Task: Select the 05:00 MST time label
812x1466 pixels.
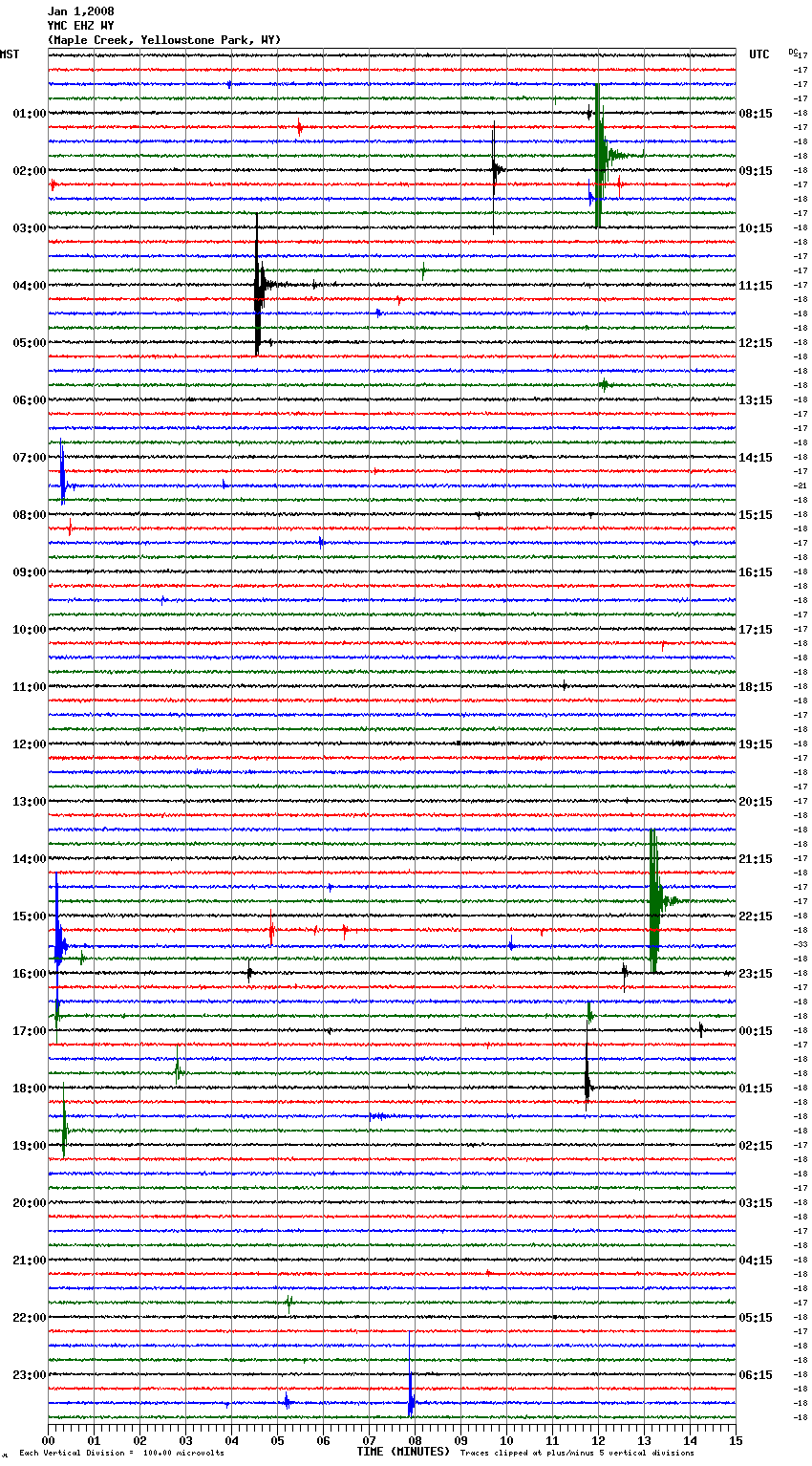Action: coord(30,343)
